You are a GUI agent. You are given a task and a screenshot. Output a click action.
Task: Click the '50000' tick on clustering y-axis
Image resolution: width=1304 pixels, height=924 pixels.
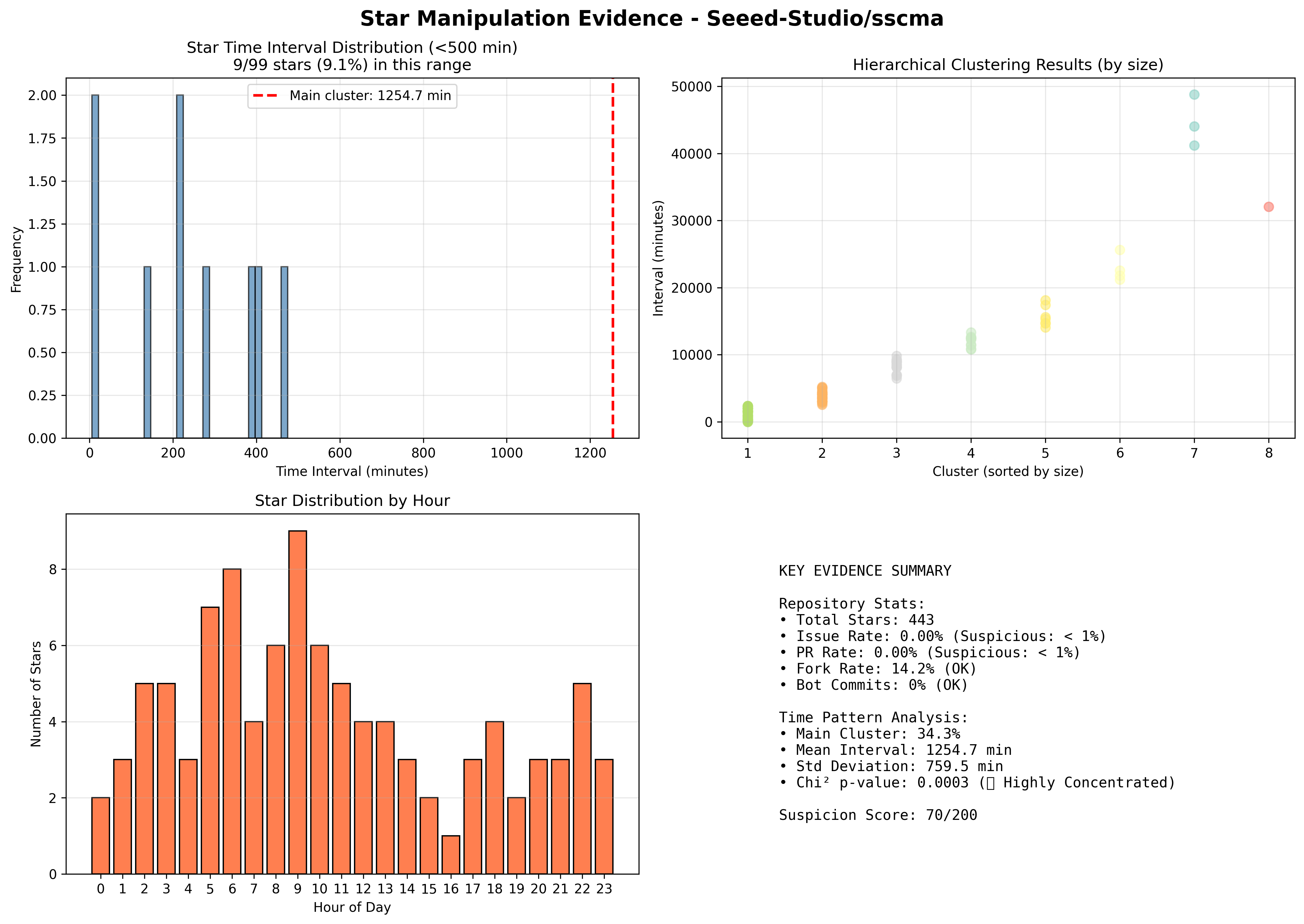click(692, 87)
